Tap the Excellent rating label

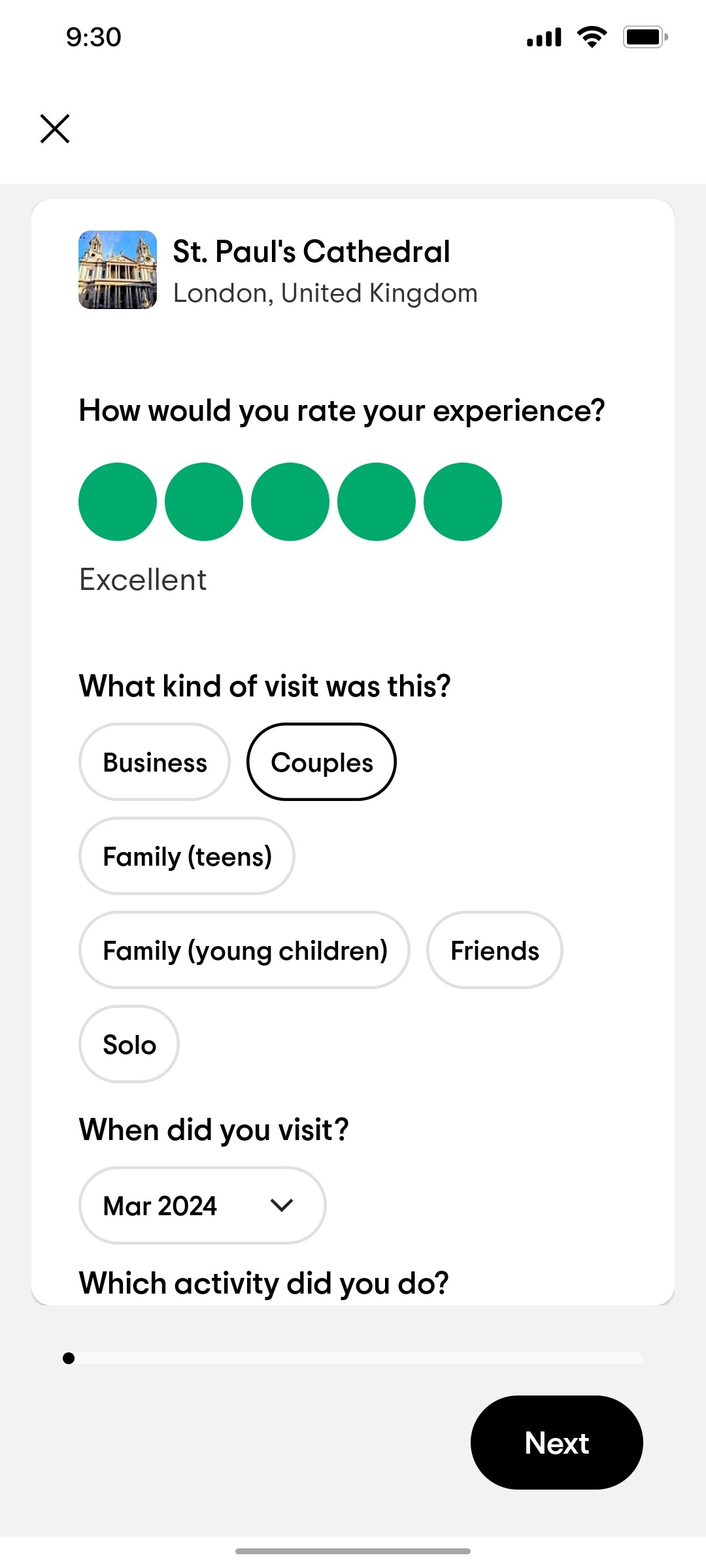142,578
